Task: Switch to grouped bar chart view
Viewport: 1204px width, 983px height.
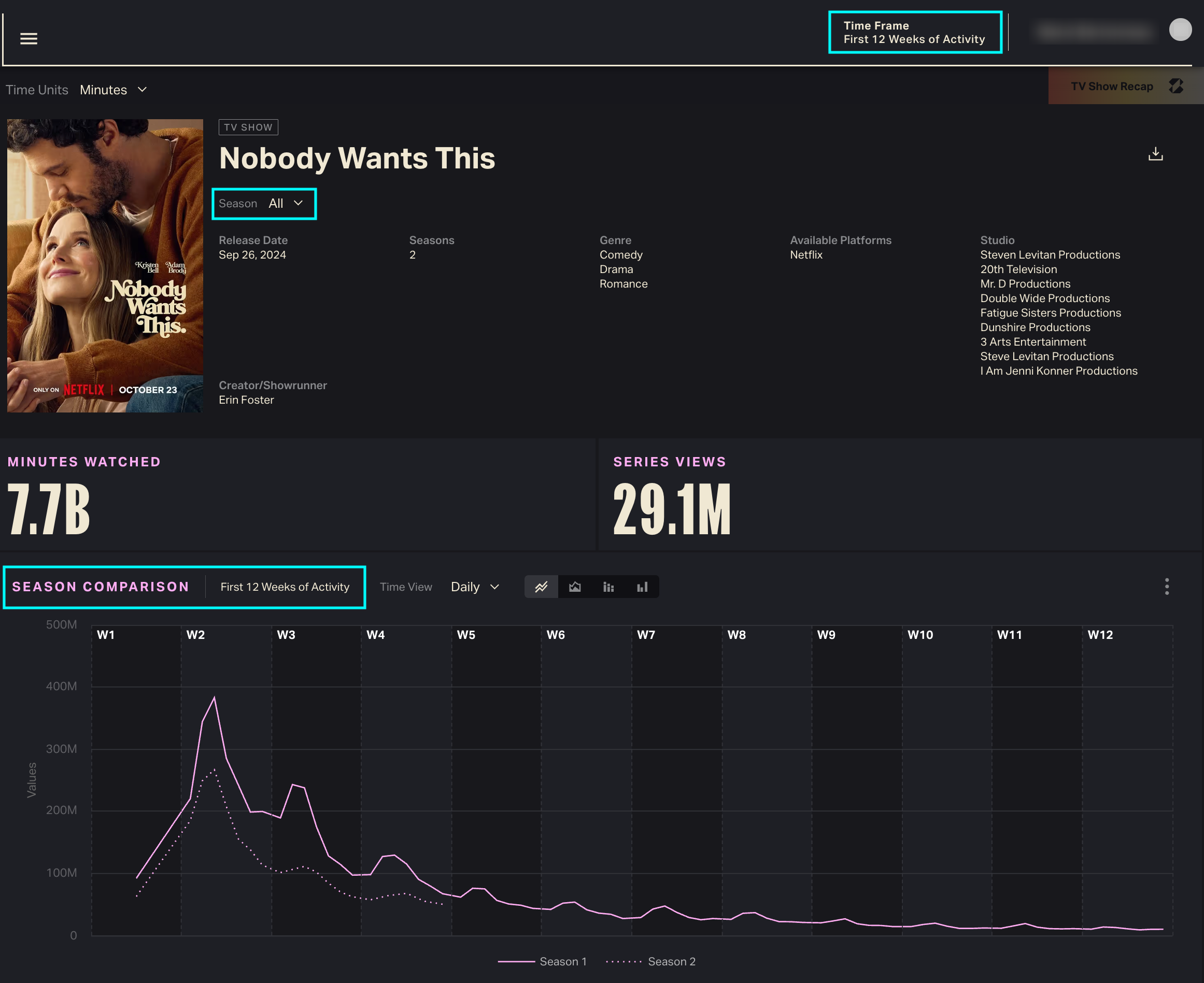Action: coord(642,587)
